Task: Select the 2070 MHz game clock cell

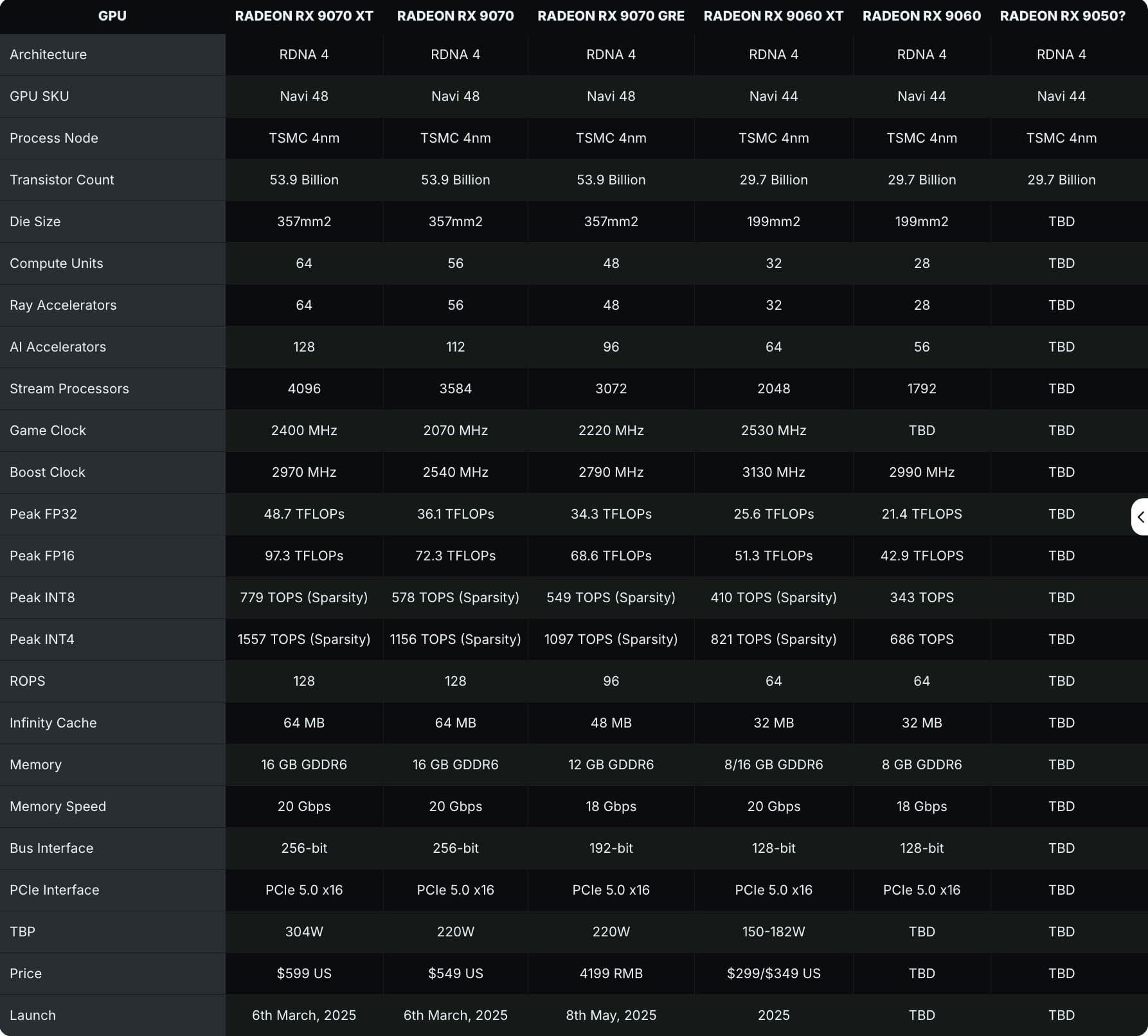Action: pyautogui.click(x=455, y=431)
